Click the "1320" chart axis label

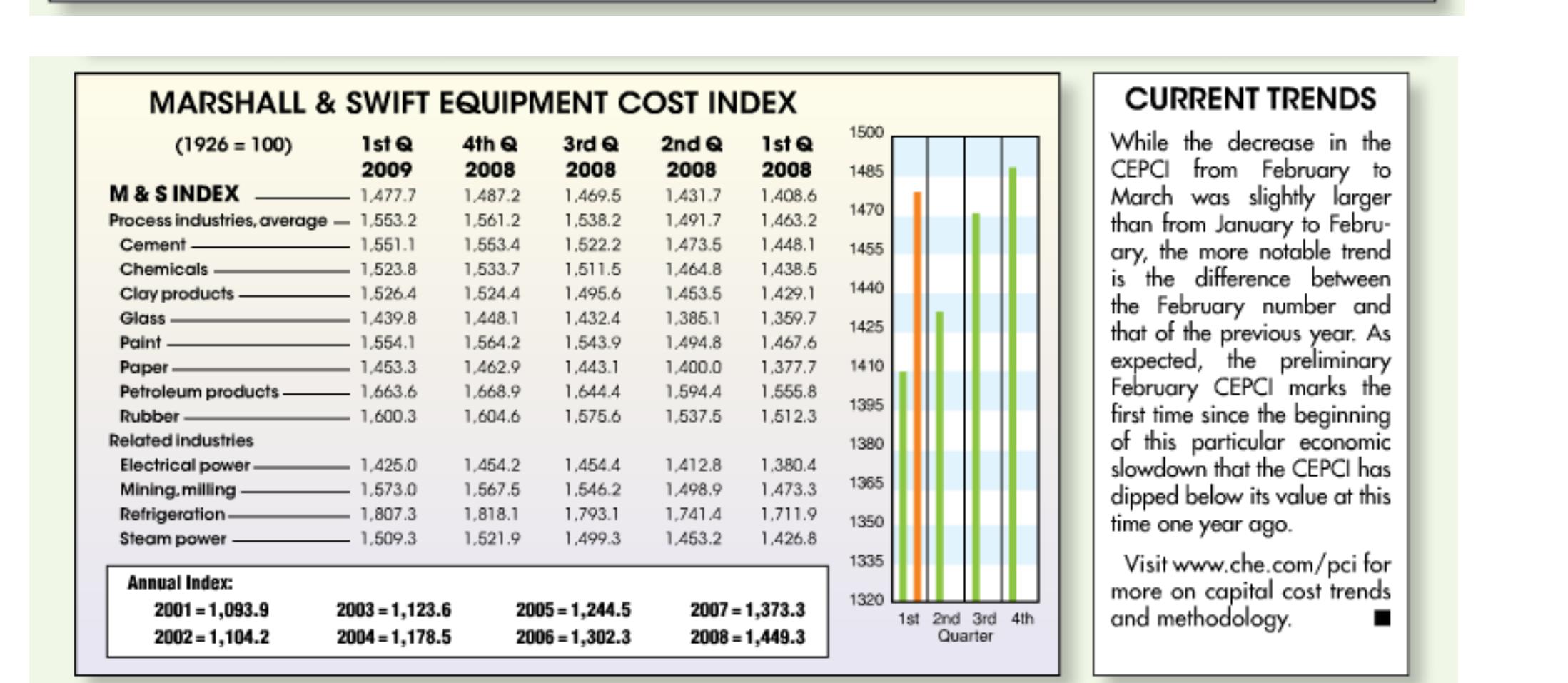pyautogui.click(x=866, y=599)
